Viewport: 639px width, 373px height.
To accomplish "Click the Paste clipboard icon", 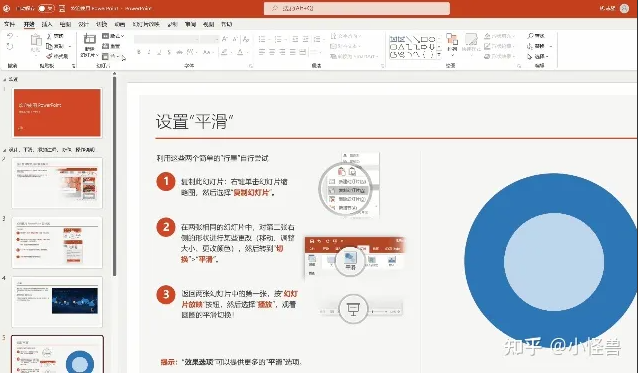I will [36, 41].
